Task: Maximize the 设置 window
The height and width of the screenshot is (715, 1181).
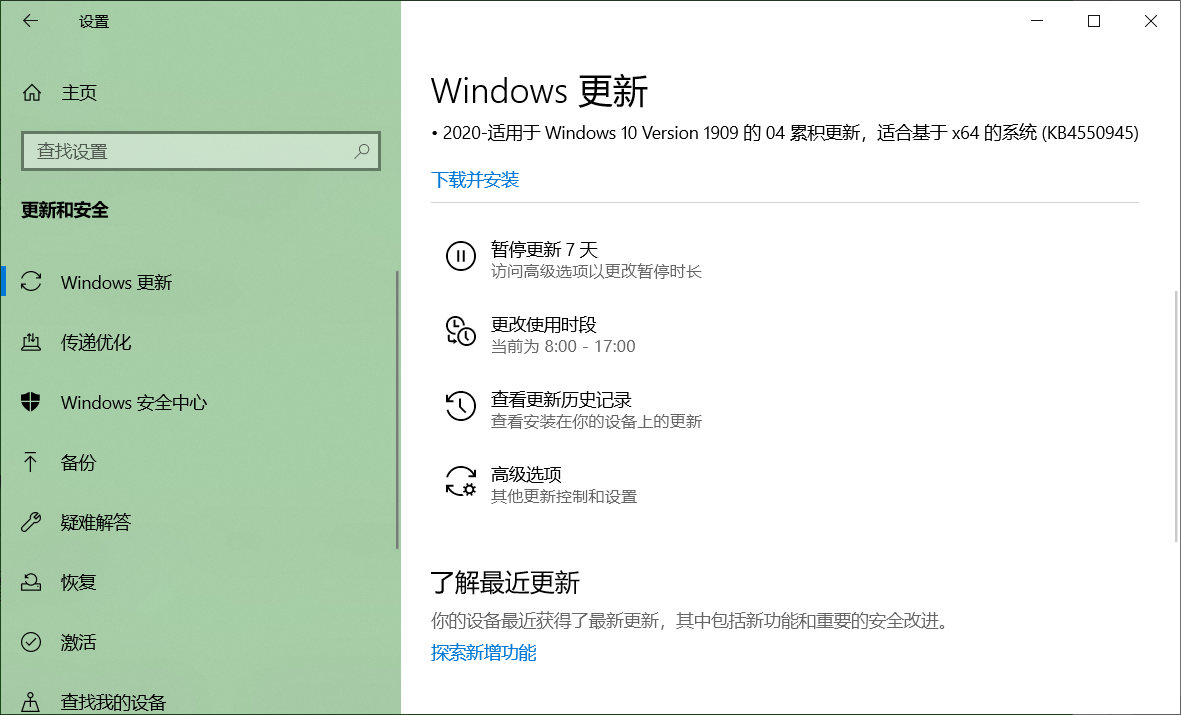Action: coord(1094,21)
